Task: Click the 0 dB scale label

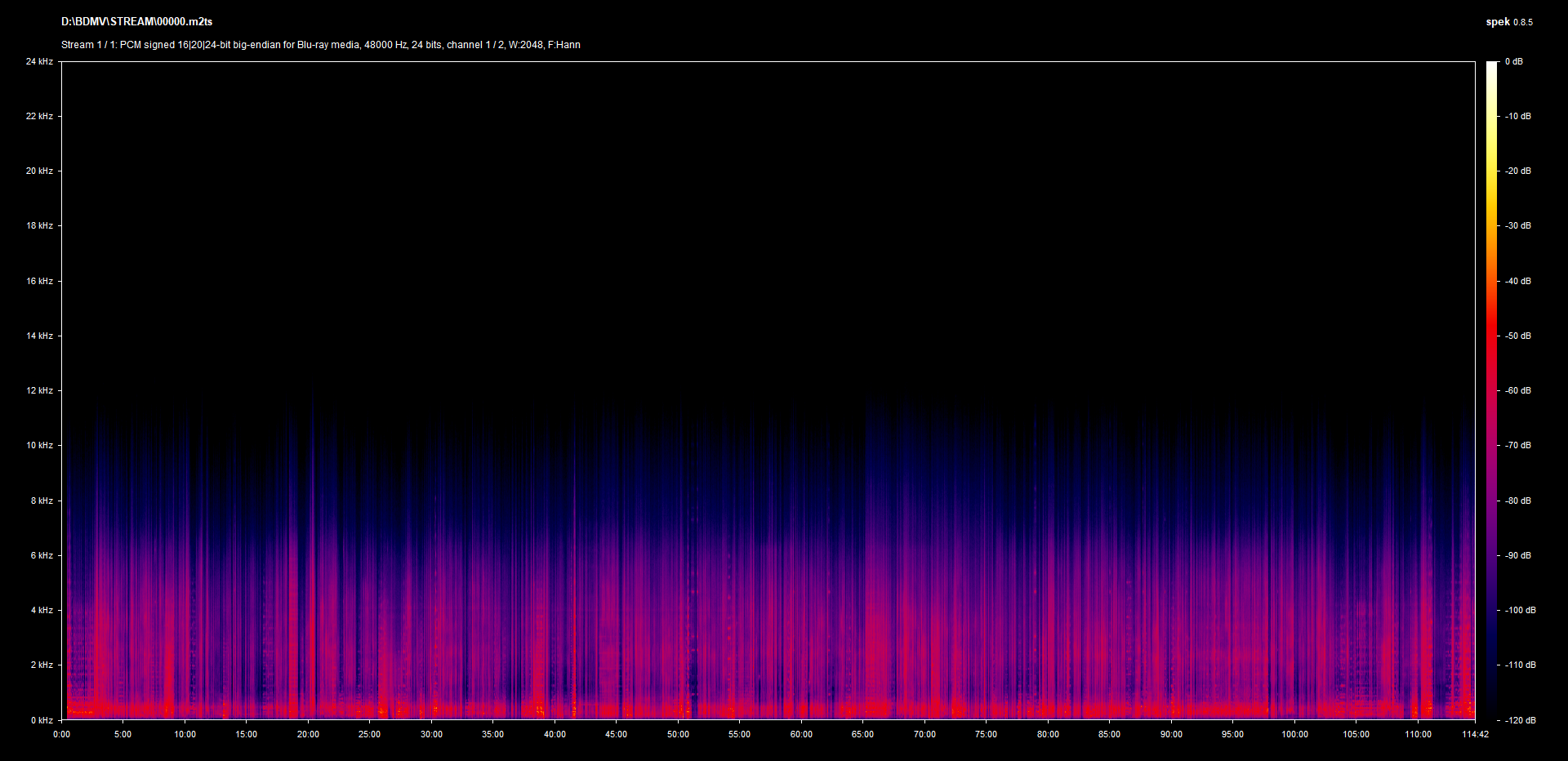Action: 1513,62
